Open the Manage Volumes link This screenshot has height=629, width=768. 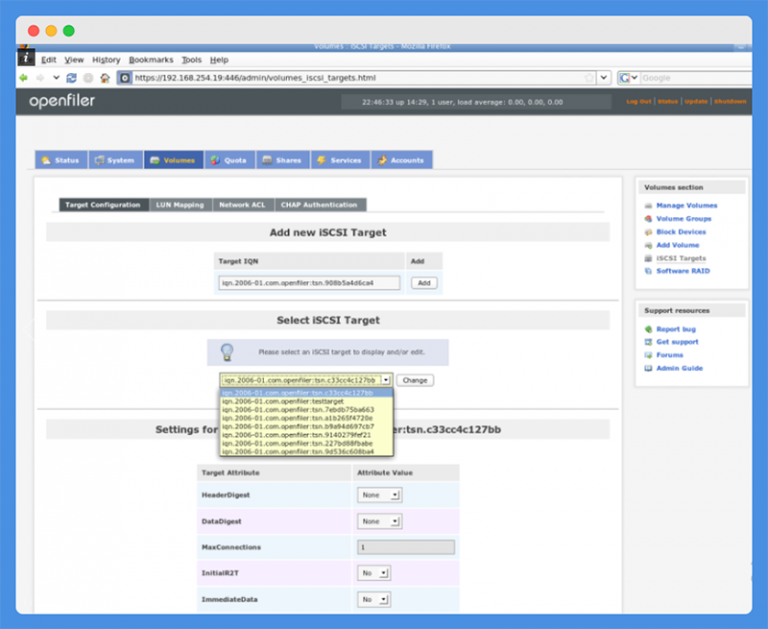687,206
